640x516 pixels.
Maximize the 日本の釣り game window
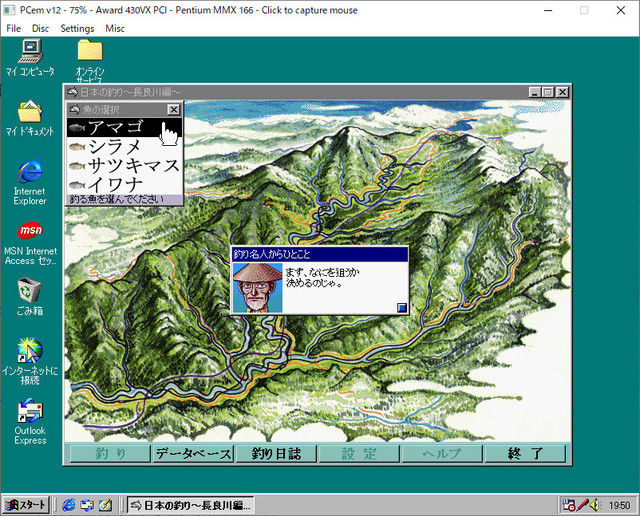click(x=548, y=92)
